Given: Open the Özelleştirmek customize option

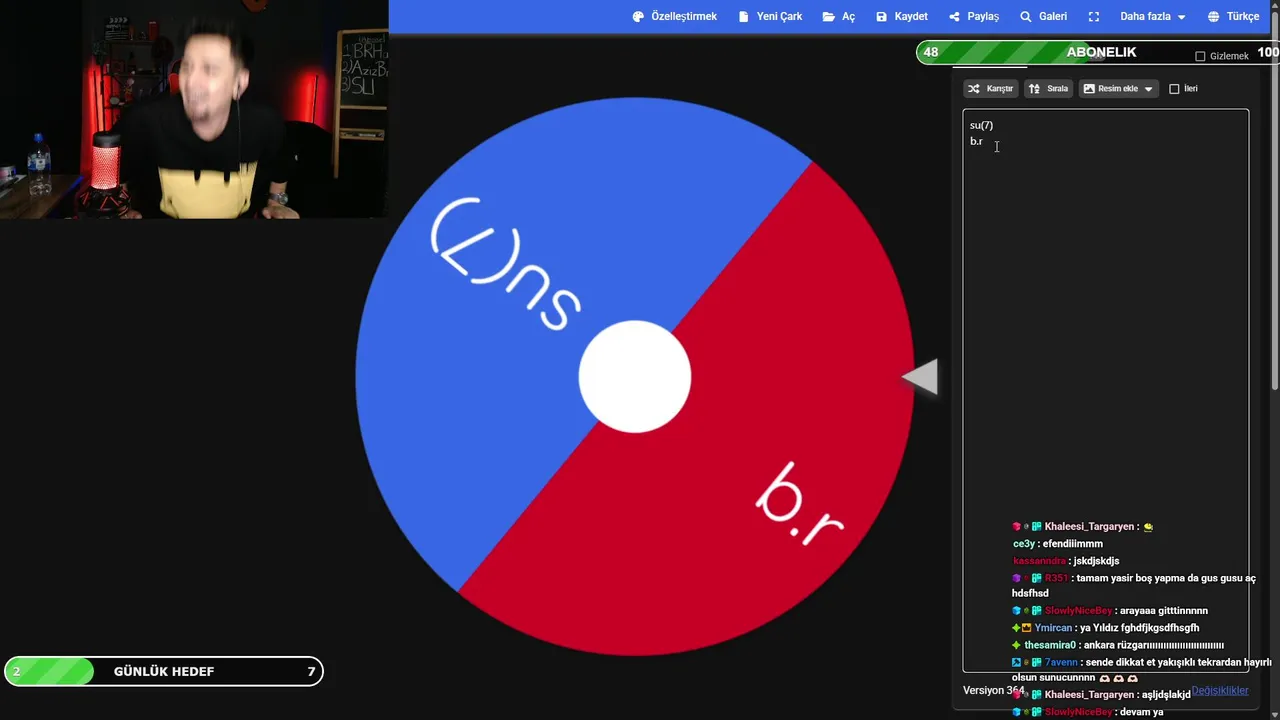Looking at the screenshot, I should tap(675, 16).
